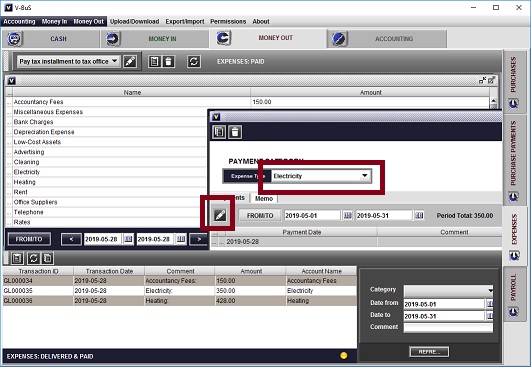Click the Comment input field
The width and height of the screenshot is (531, 367).
pyautogui.click(x=448, y=327)
